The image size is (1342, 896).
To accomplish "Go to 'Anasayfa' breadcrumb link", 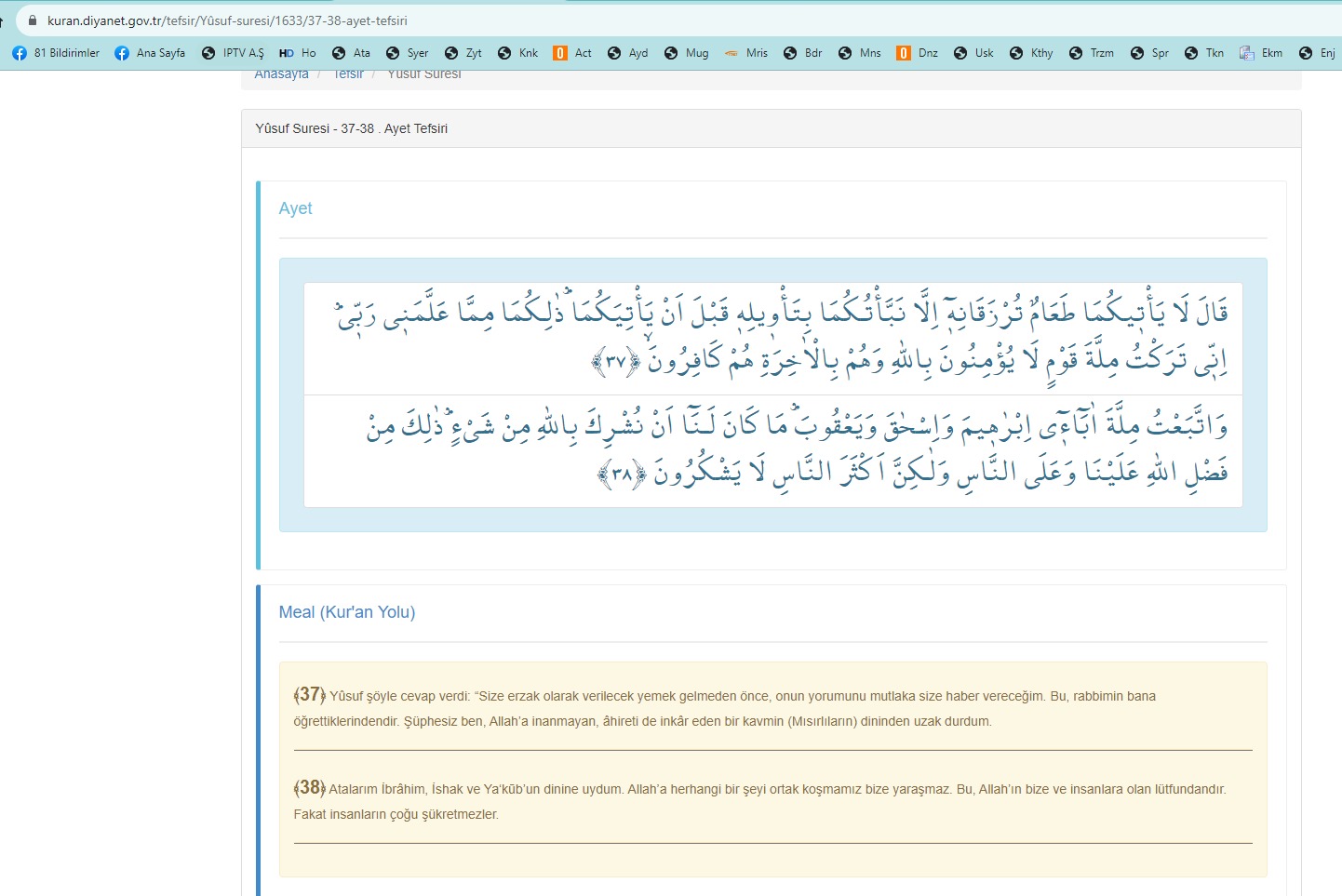I will click(281, 74).
